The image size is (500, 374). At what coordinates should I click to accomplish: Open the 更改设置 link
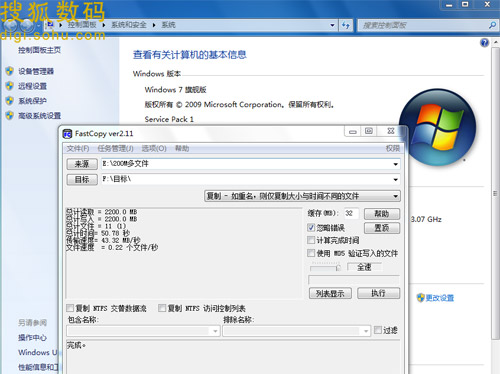tap(440, 298)
